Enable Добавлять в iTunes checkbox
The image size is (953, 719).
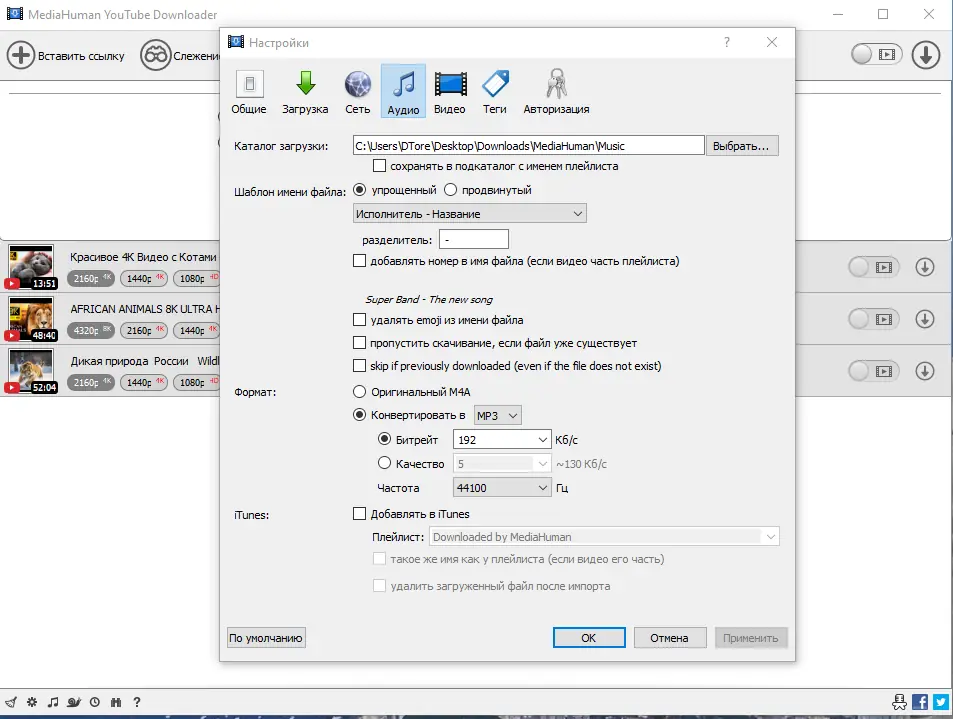coord(359,514)
